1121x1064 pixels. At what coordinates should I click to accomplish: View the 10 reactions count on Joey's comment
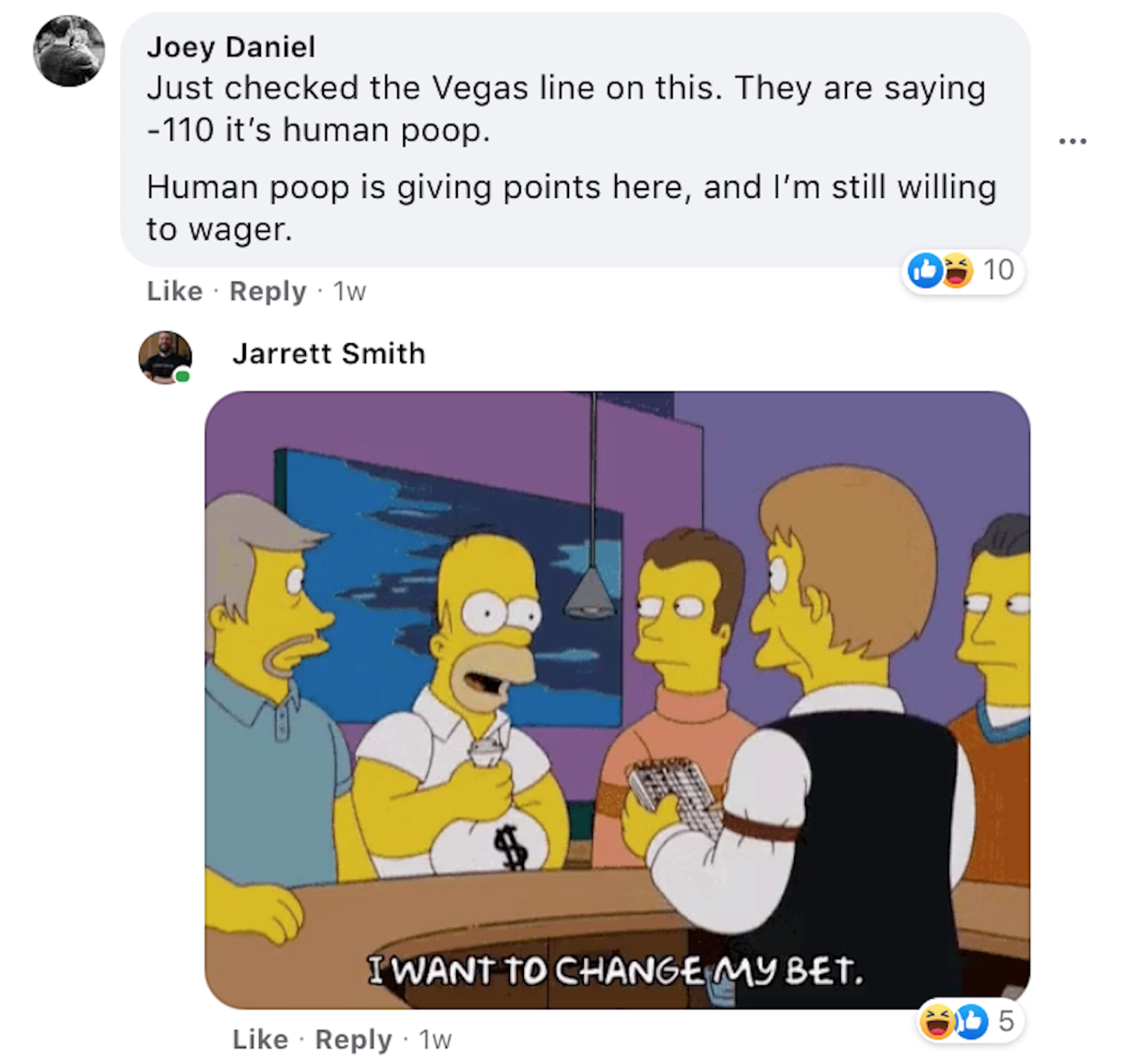coord(999,270)
